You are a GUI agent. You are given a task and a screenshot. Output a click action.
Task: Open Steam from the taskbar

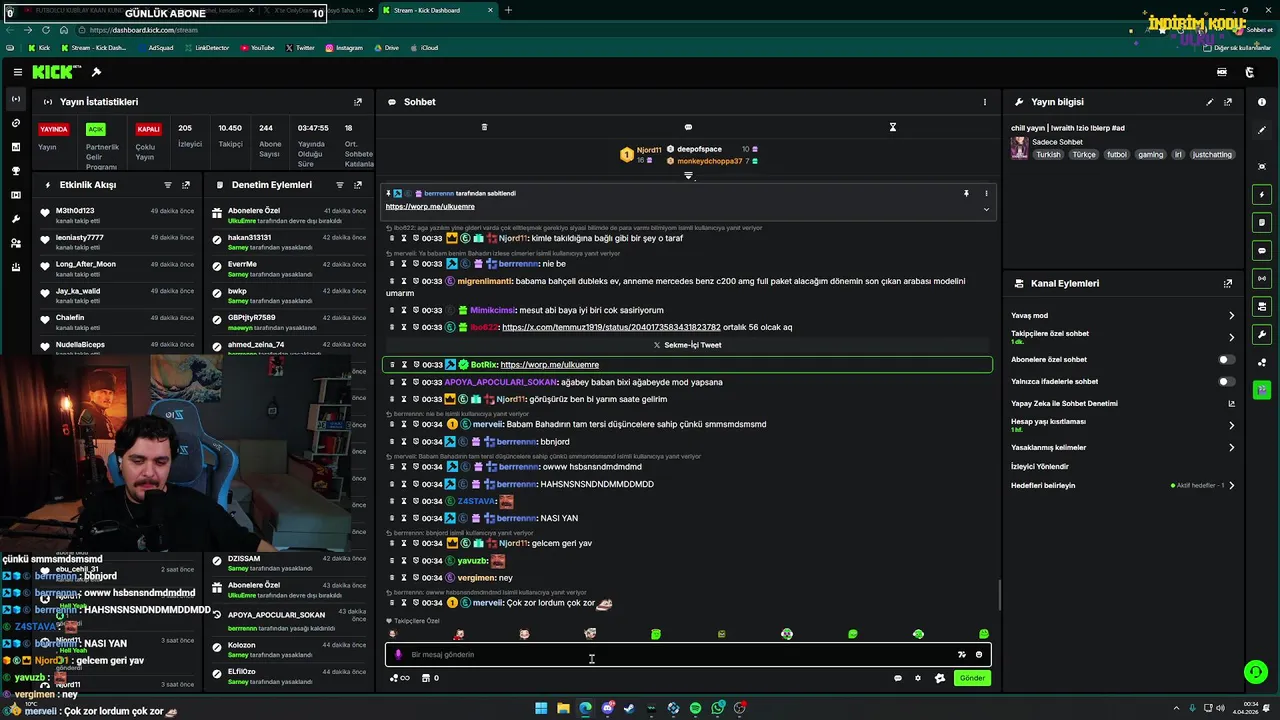coord(629,708)
